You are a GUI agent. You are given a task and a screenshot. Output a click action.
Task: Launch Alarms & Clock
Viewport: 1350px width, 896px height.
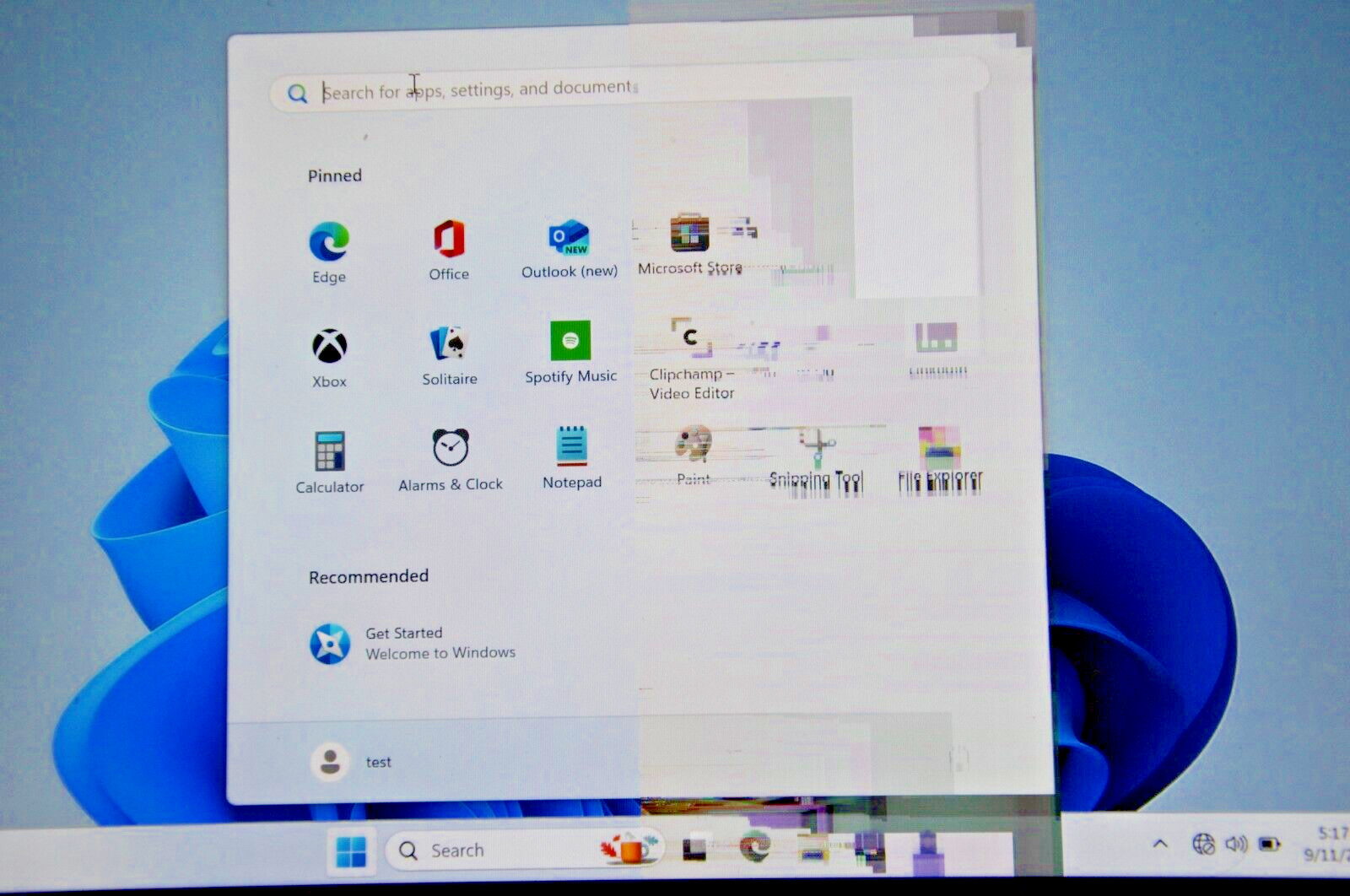tap(451, 460)
